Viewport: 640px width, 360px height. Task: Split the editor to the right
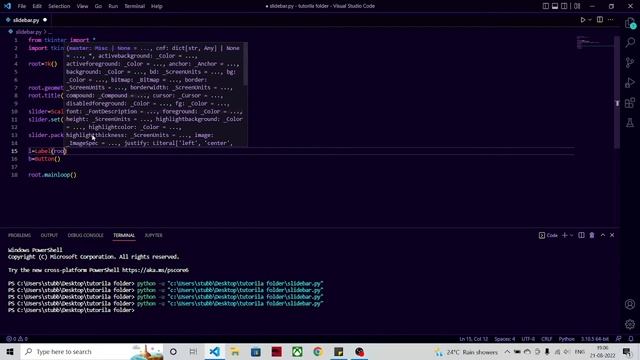point(600,20)
